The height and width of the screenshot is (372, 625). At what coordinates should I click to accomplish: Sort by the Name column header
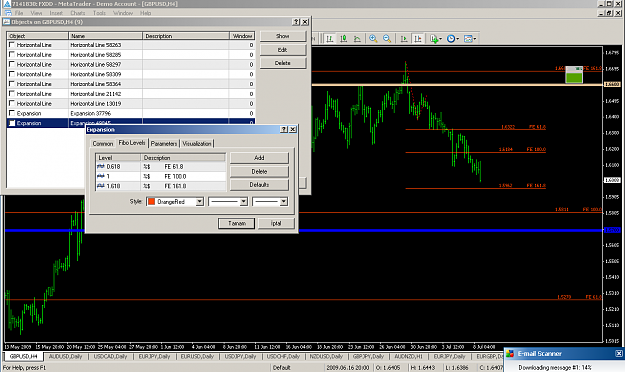point(105,36)
